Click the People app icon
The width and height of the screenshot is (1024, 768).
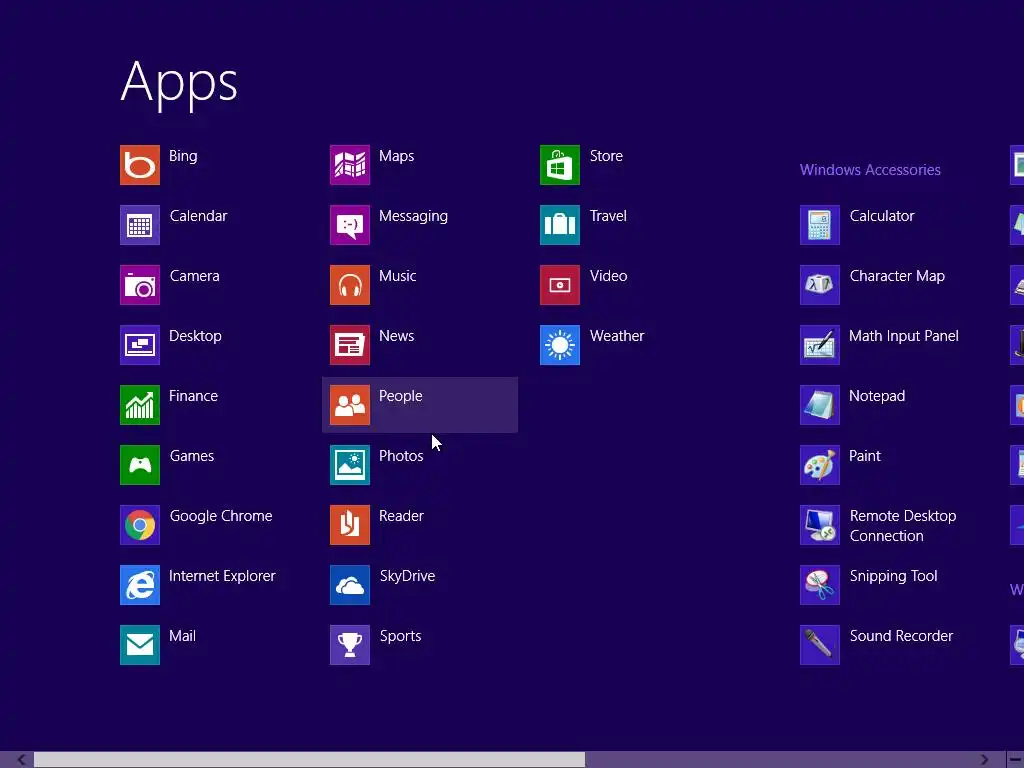[x=350, y=405]
